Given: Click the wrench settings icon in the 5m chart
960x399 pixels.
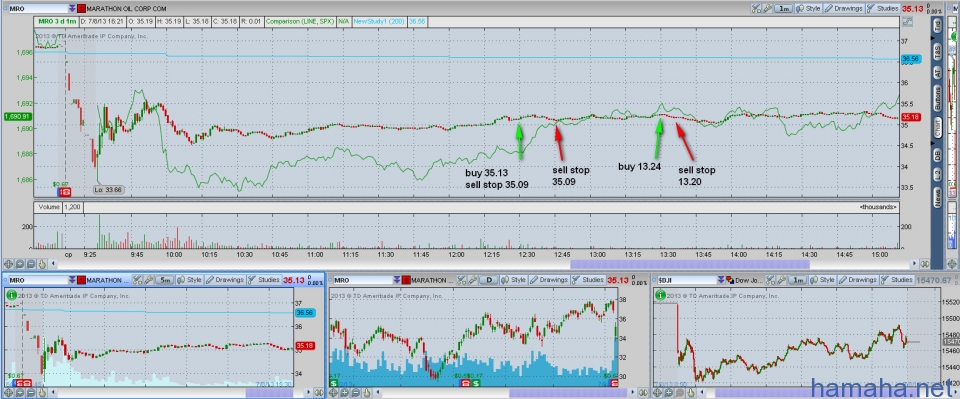Looking at the screenshot, I should tap(148, 280).
